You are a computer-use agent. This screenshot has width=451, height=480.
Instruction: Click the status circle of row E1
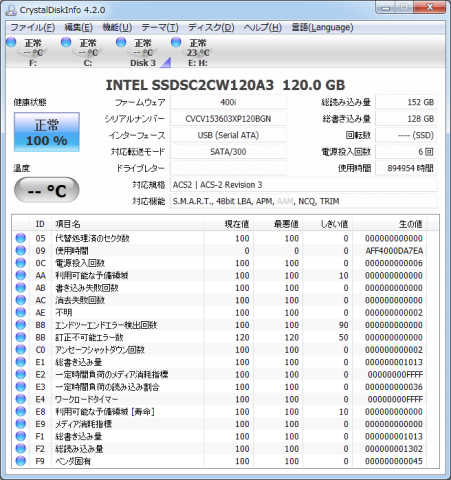[21, 362]
